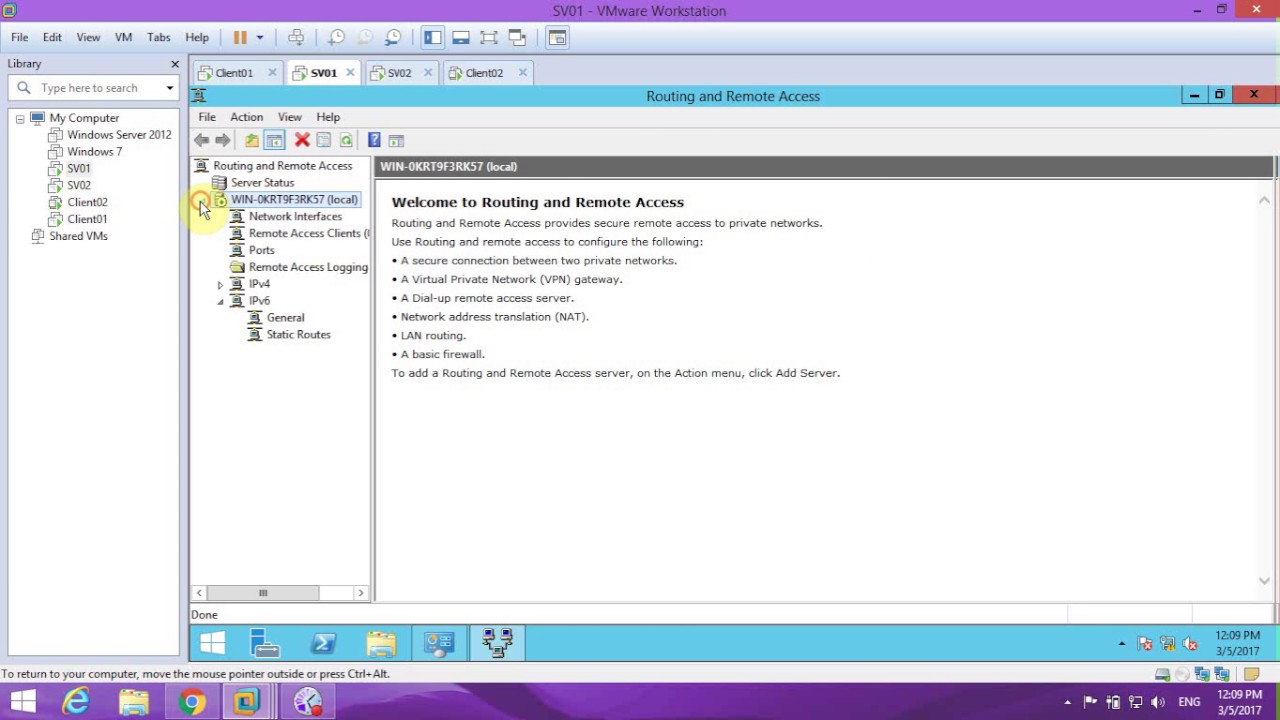Click the console tree scroll right arrow
The height and width of the screenshot is (720, 1280).
(x=361, y=593)
